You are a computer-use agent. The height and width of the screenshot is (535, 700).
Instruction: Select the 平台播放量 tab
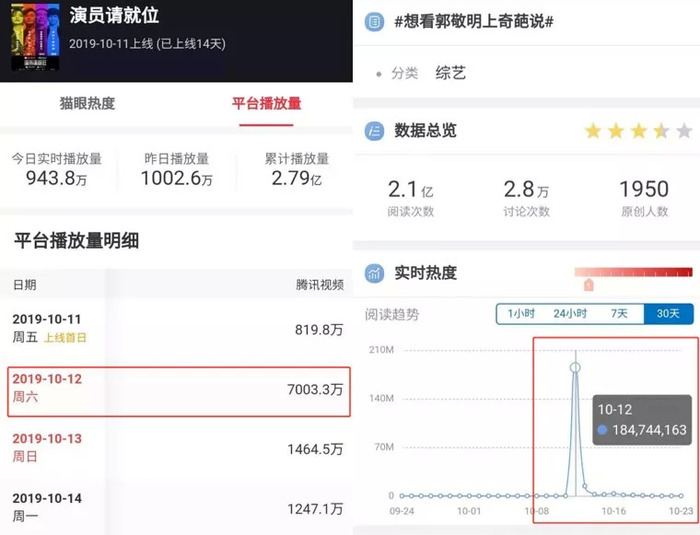tap(267, 104)
